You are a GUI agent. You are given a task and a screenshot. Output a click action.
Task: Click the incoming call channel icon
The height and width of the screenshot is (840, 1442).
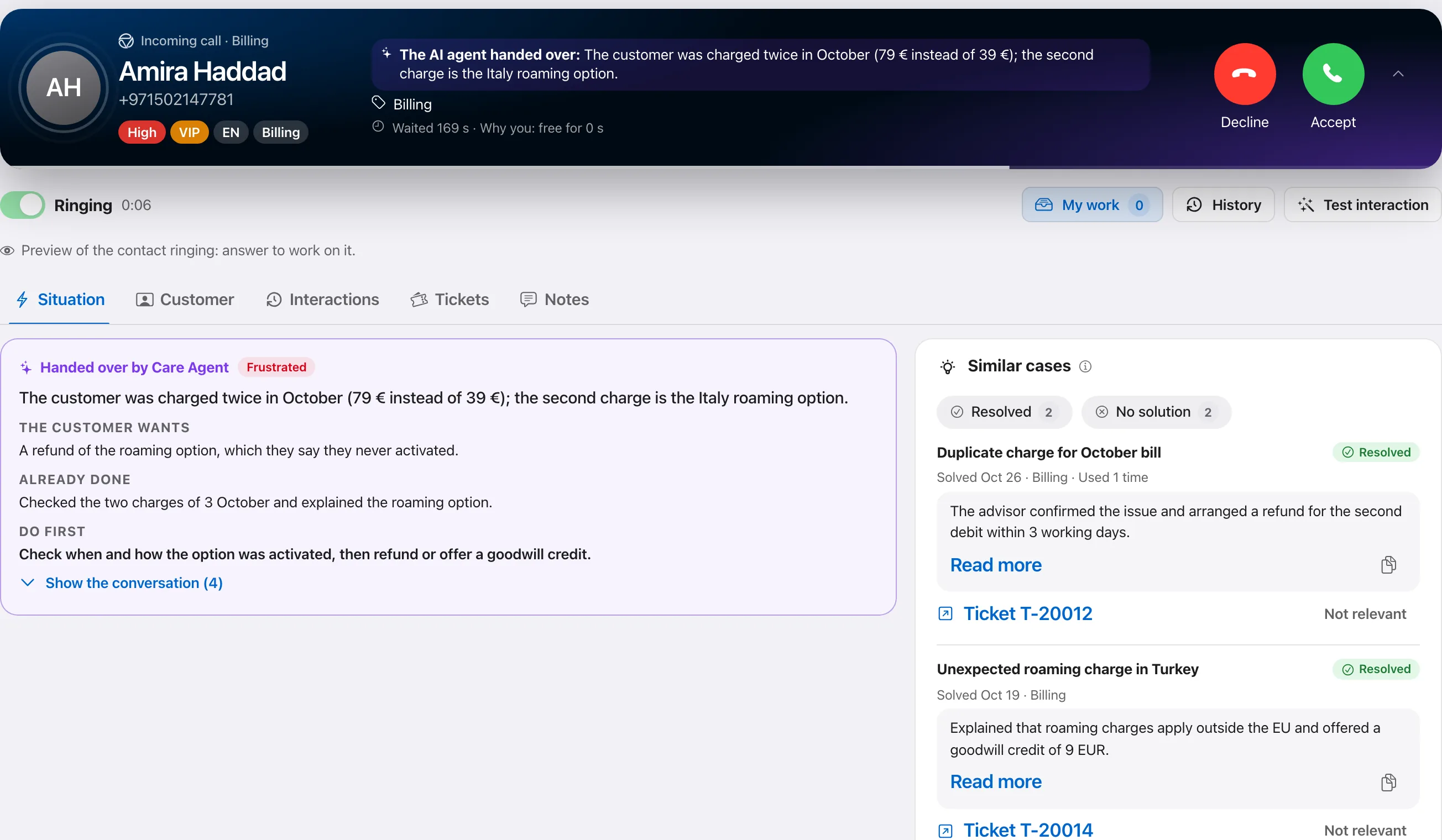[x=126, y=41]
